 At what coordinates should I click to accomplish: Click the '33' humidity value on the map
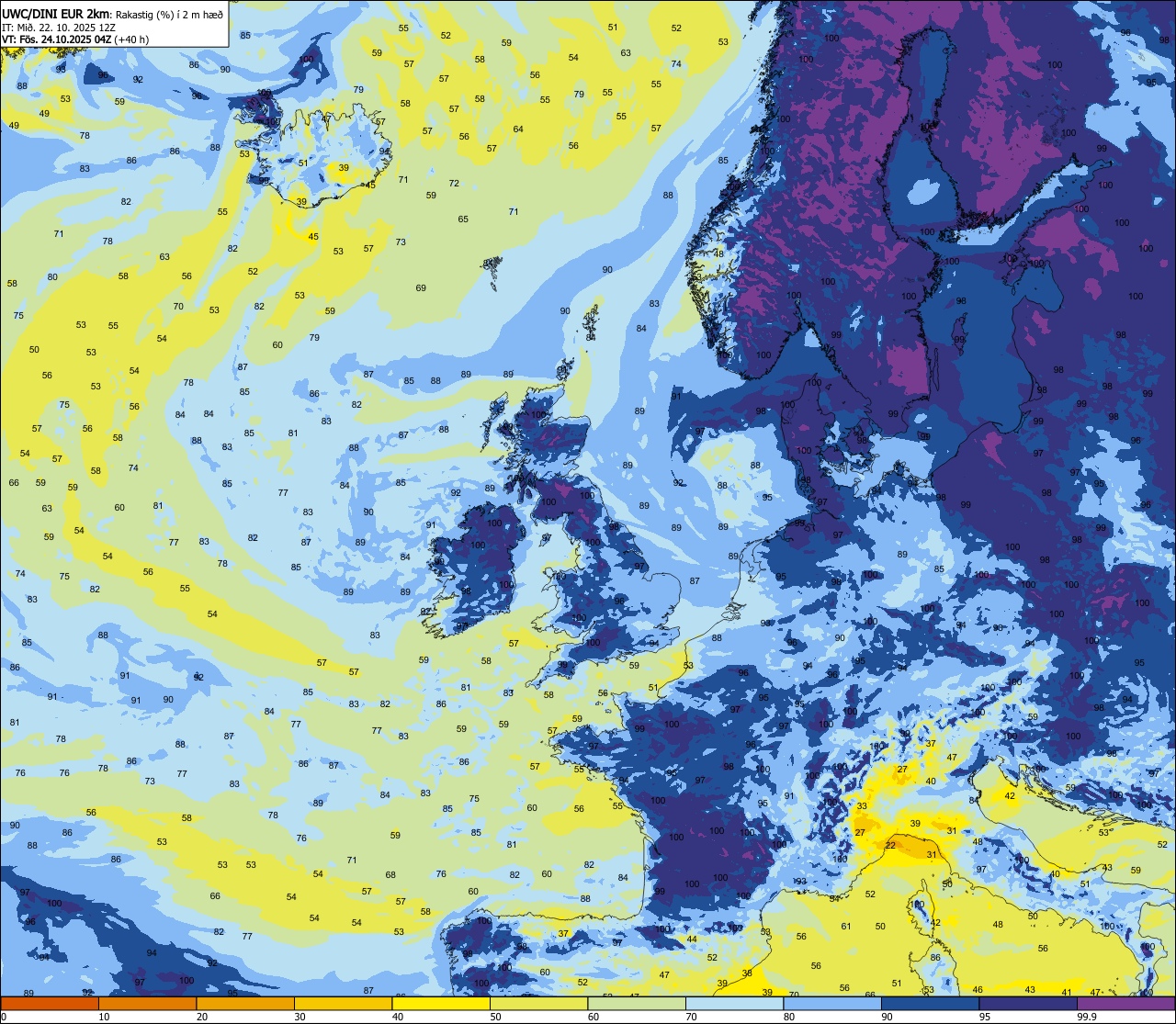click(862, 806)
